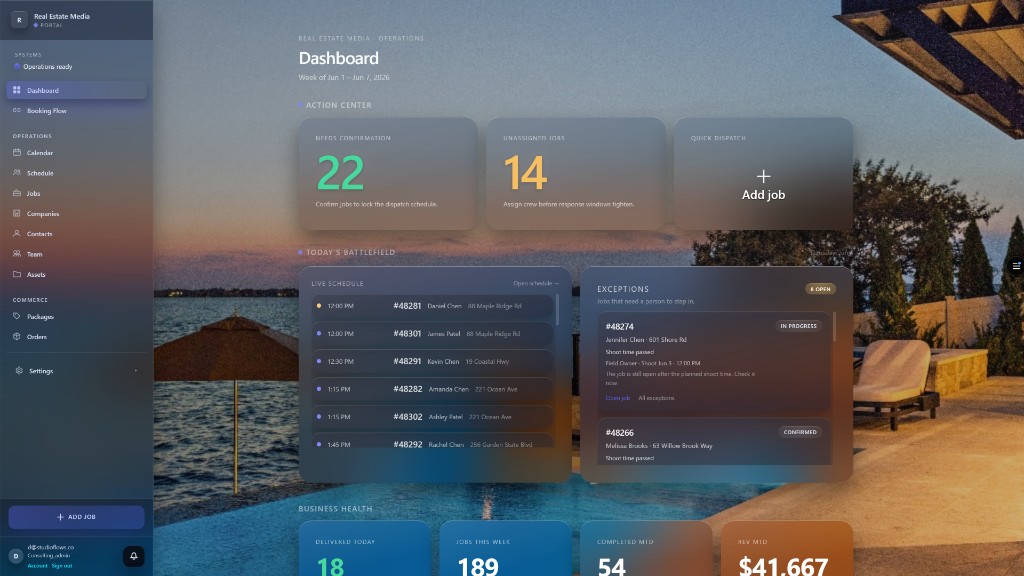Click the notification bell icon
The image size is (1024, 576).
[x=133, y=556]
